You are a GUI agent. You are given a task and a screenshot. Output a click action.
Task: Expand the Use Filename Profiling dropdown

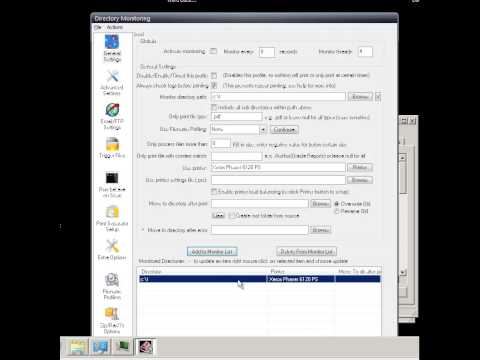tap(263, 129)
